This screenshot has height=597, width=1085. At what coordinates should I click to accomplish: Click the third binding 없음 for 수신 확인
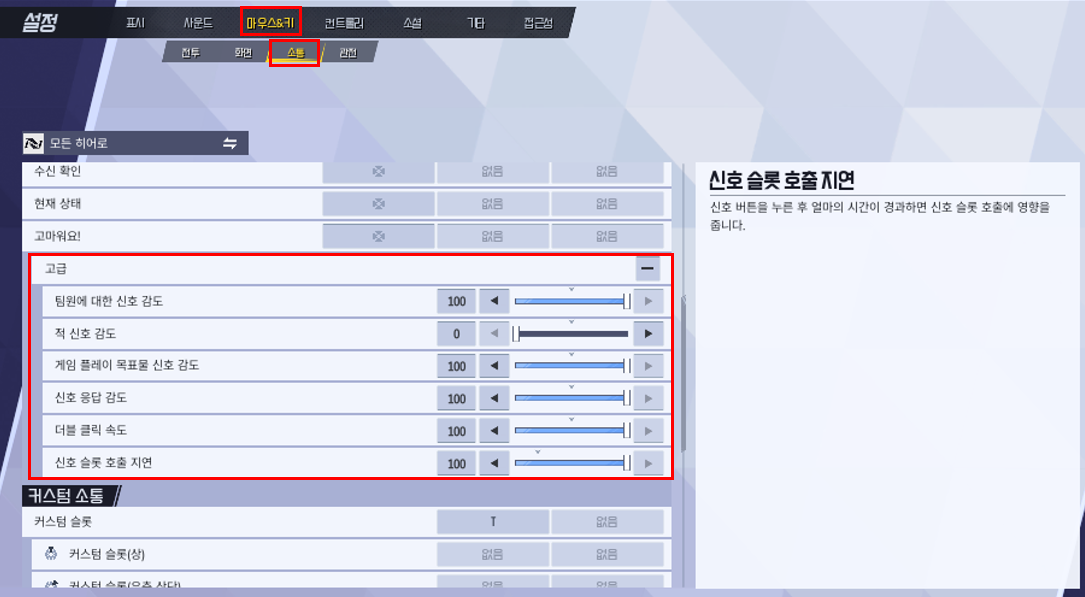[607, 172]
